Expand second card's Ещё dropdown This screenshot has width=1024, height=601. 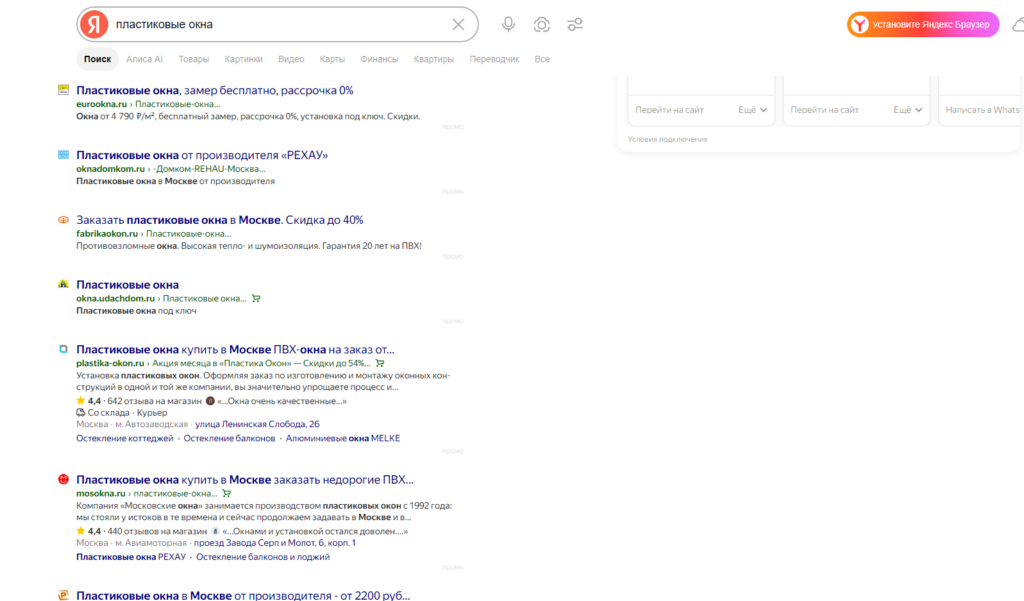pyautogui.click(x=908, y=110)
